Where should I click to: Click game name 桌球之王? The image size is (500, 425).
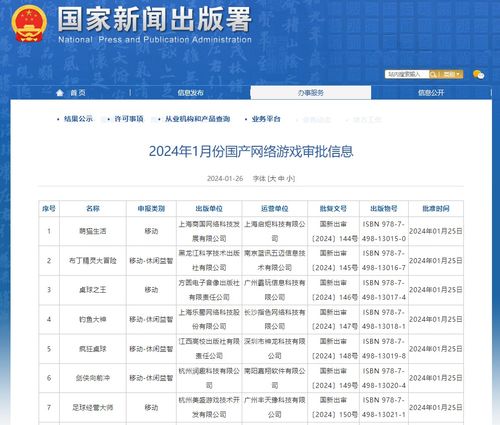tap(93, 290)
